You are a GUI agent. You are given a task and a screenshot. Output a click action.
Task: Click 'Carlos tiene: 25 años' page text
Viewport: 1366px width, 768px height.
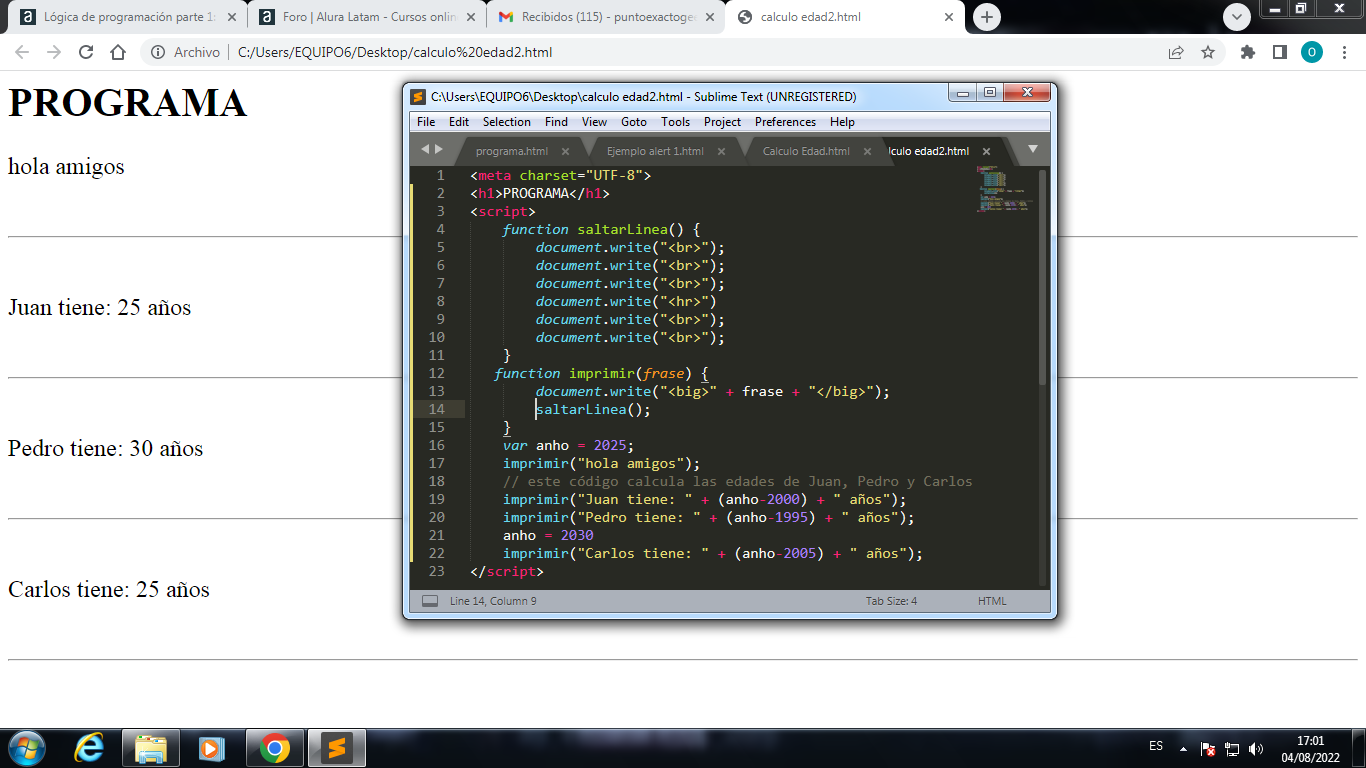109,589
